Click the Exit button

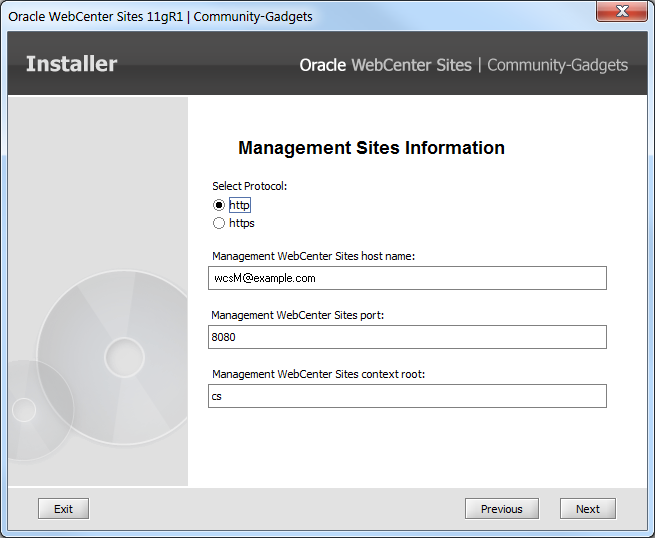pos(63,508)
